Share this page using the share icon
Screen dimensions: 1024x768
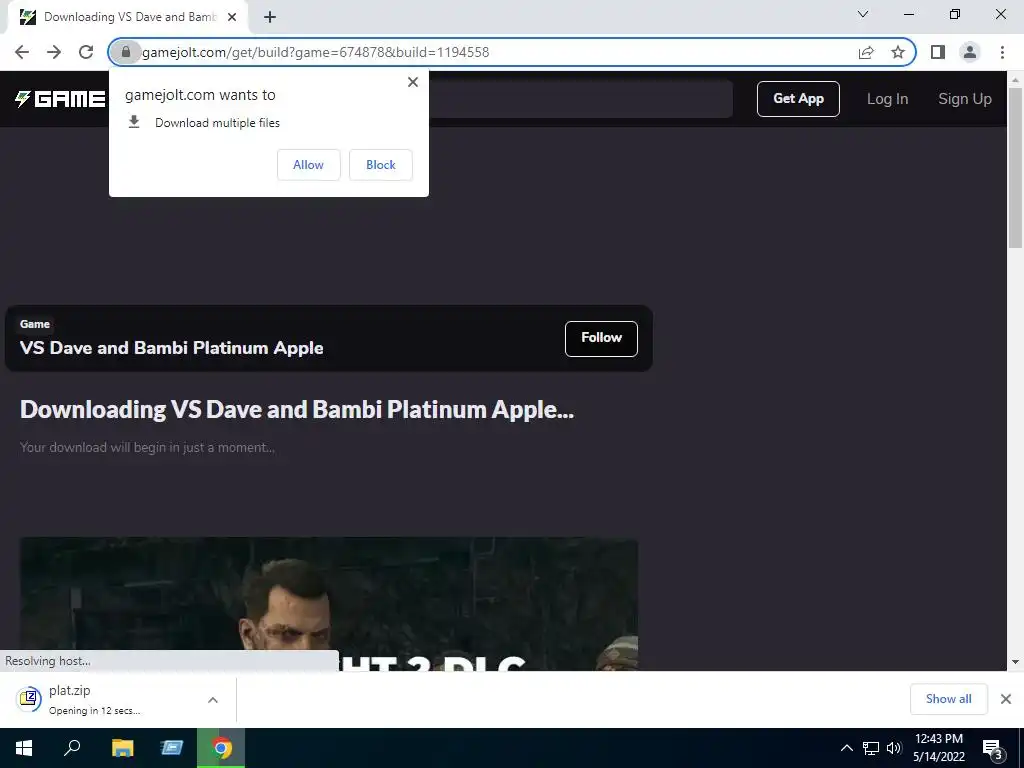pyautogui.click(x=866, y=52)
